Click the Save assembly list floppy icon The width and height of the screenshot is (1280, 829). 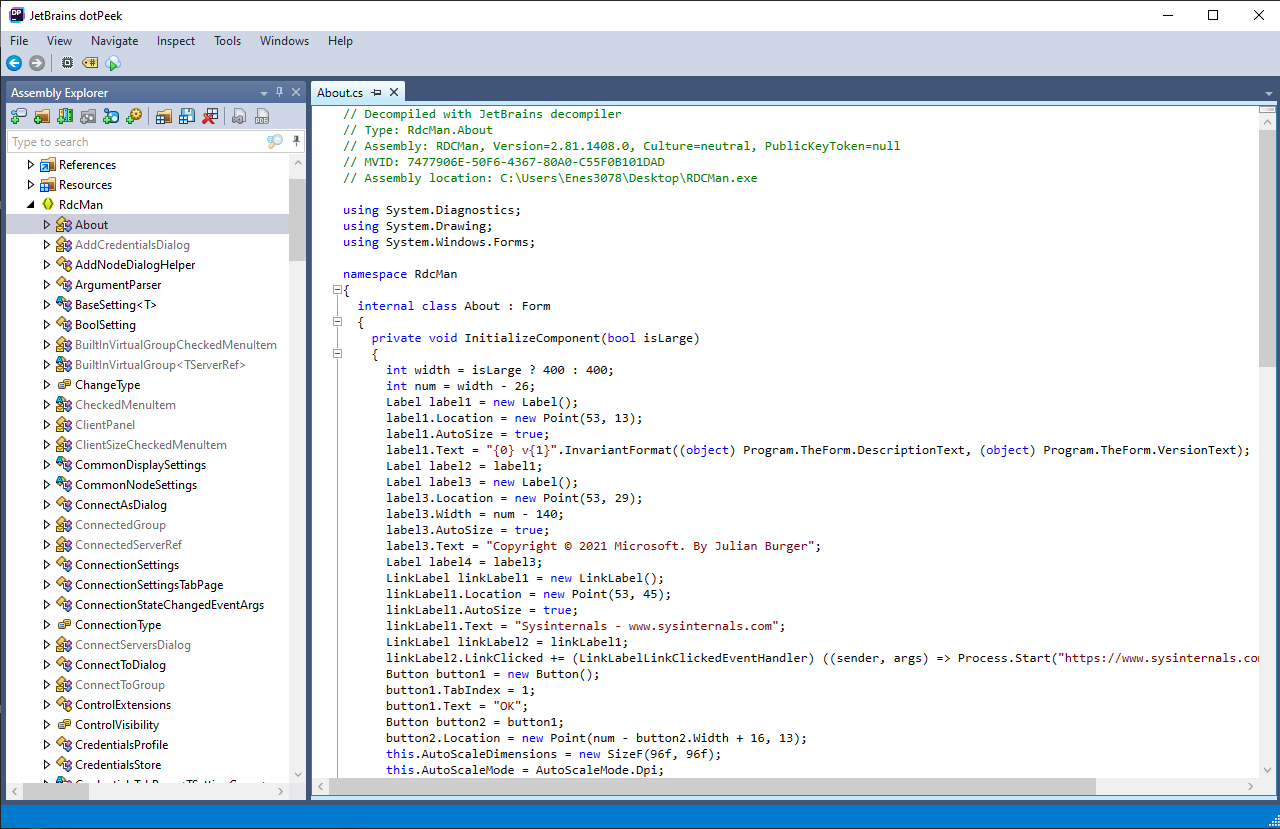pyautogui.click(x=187, y=117)
